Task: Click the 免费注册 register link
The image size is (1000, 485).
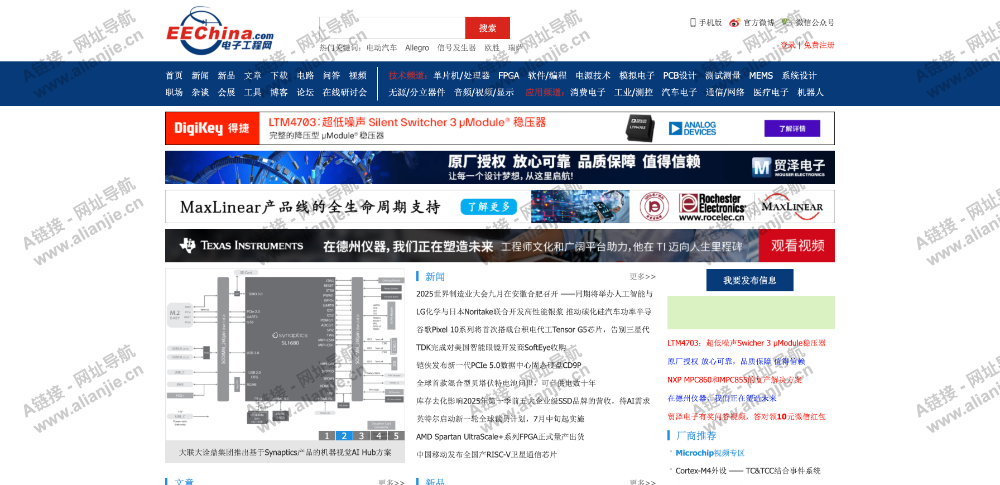Action: [819, 45]
